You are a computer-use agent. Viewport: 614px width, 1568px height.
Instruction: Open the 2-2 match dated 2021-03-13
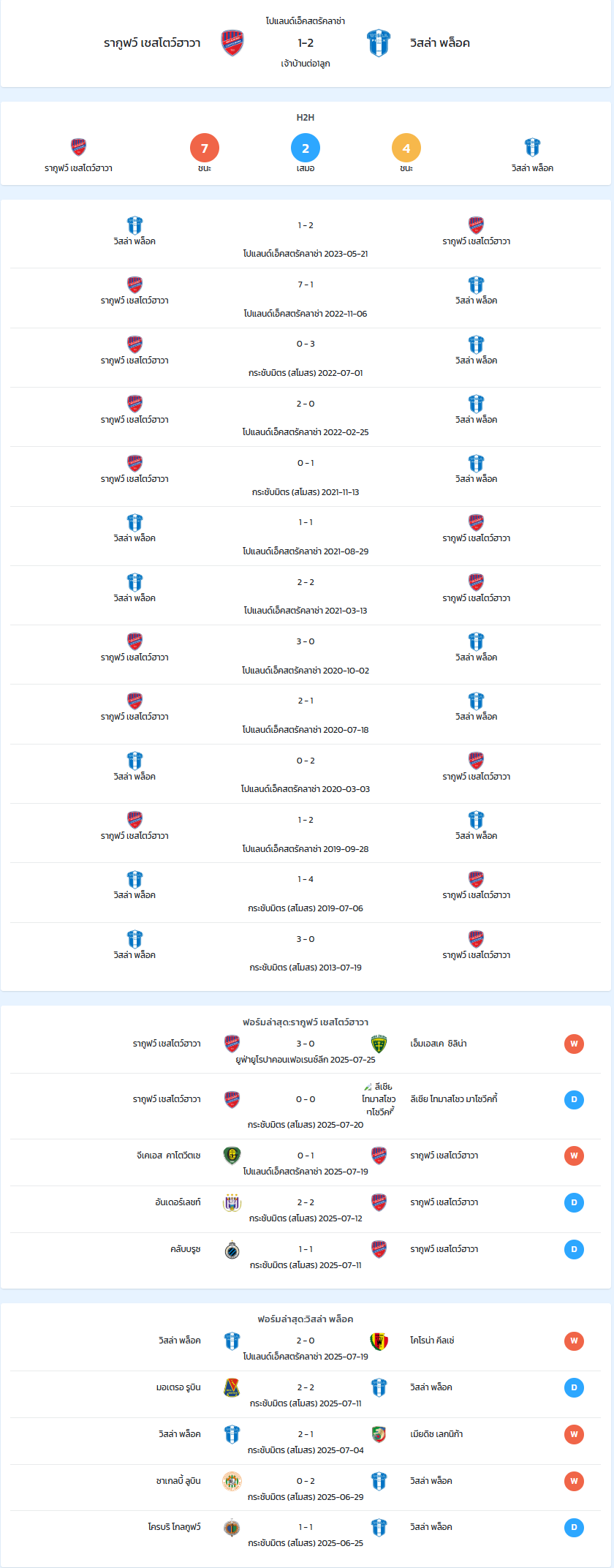(x=306, y=595)
